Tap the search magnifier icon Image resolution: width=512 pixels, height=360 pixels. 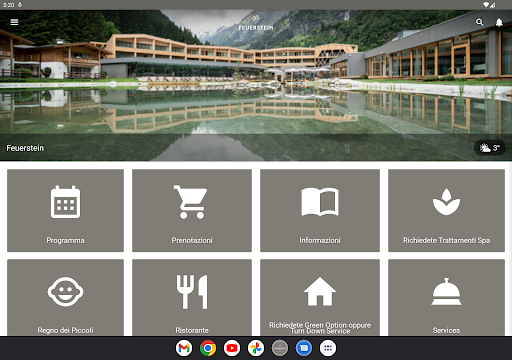pos(479,22)
